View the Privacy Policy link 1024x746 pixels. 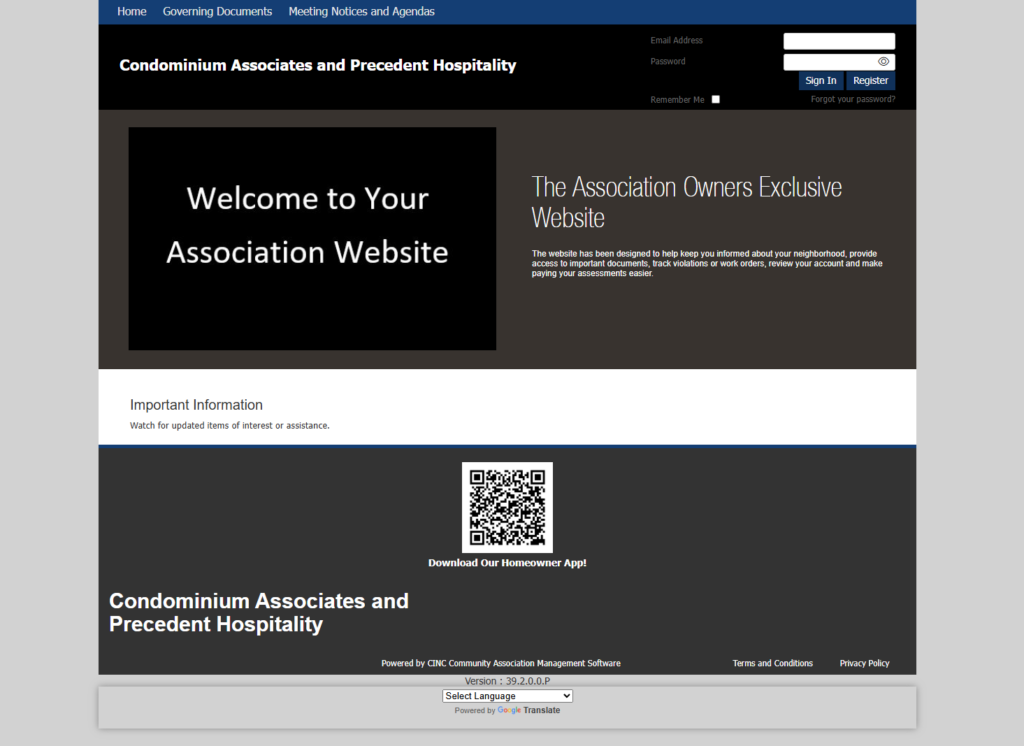(x=864, y=663)
